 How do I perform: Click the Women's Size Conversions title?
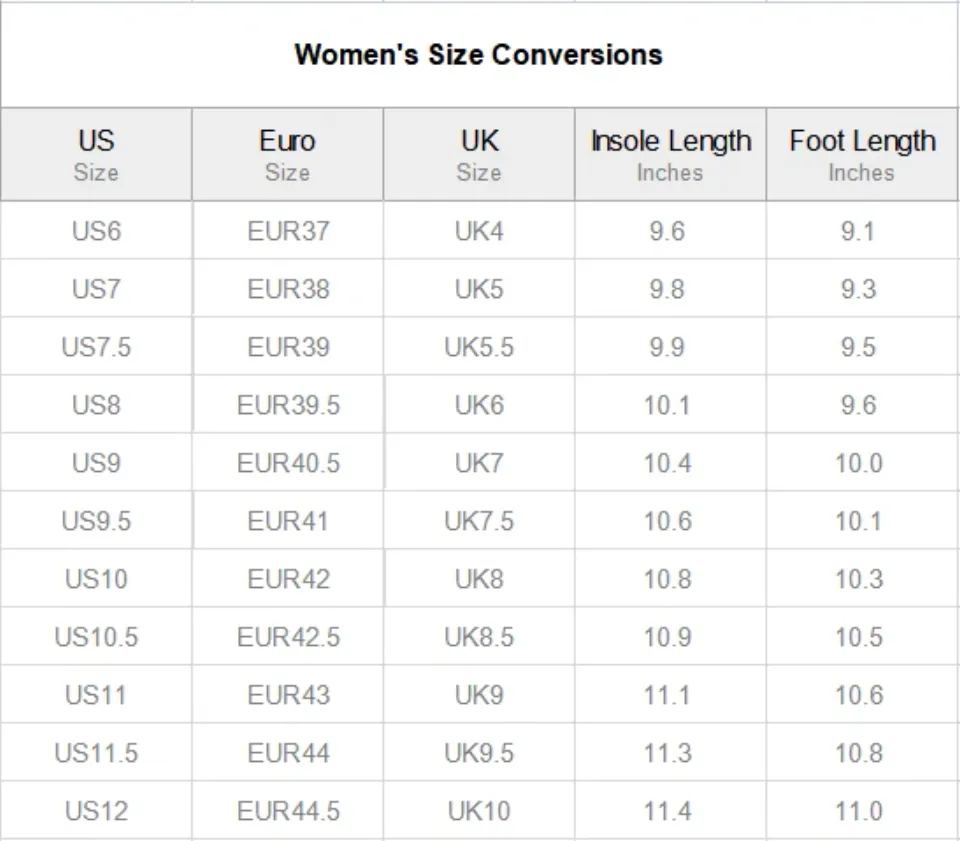coord(478,54)
